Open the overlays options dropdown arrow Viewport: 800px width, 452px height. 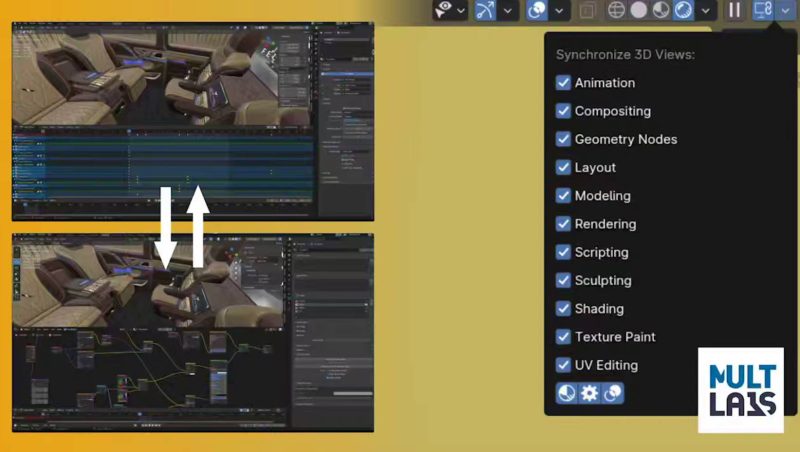pyautogui.click(x=560, y=10)
